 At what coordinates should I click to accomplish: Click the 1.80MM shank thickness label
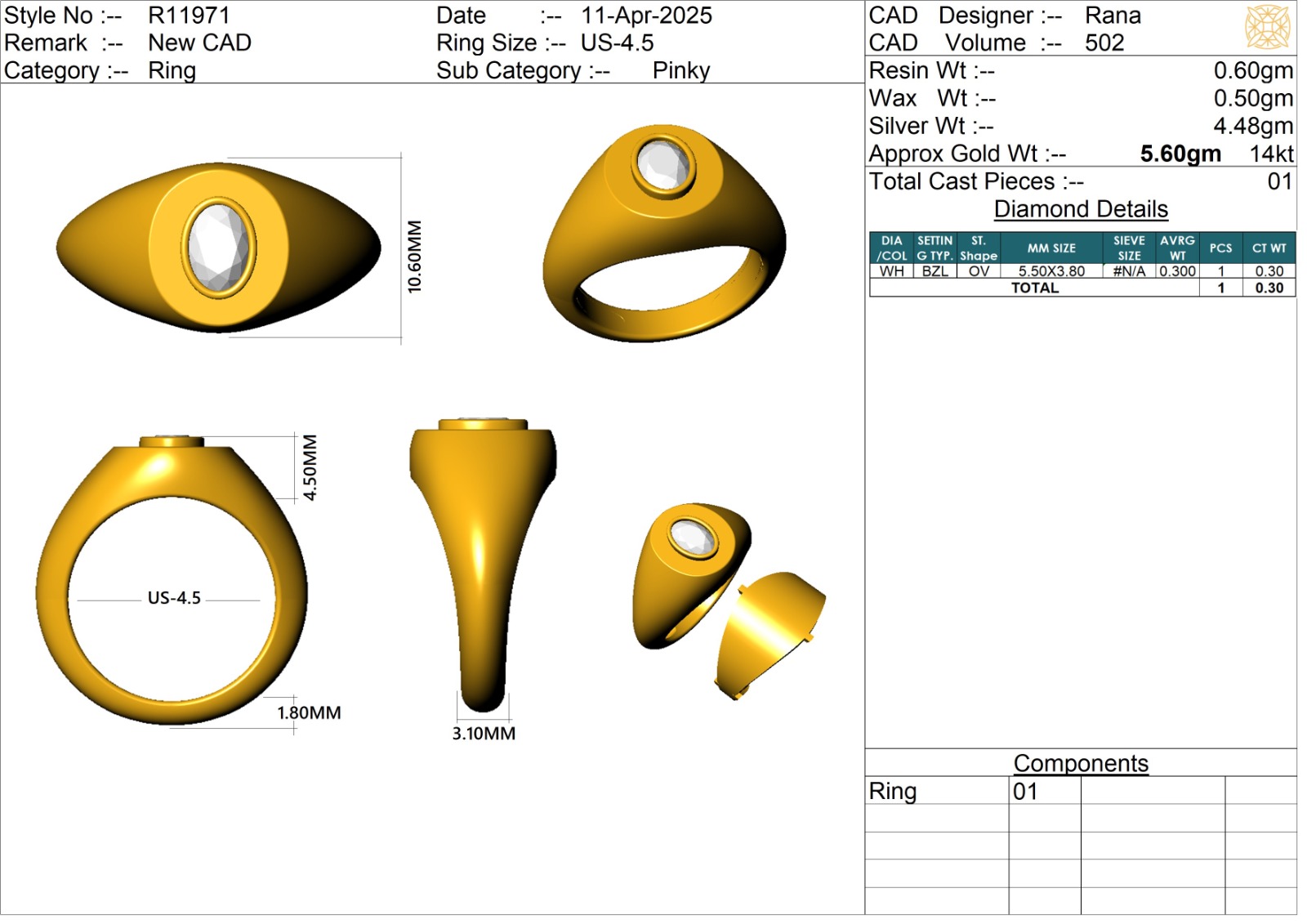tap(309, 712)
